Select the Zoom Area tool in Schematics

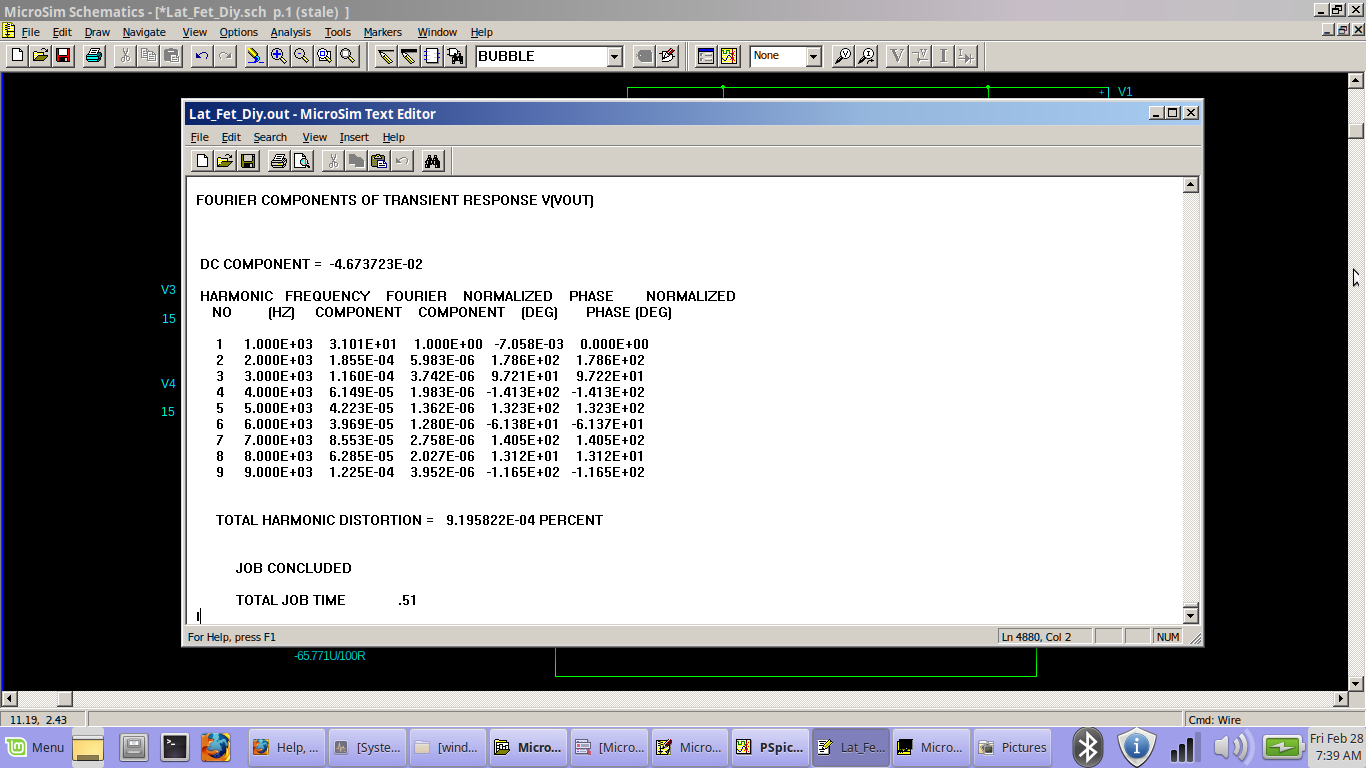[325, 56]
